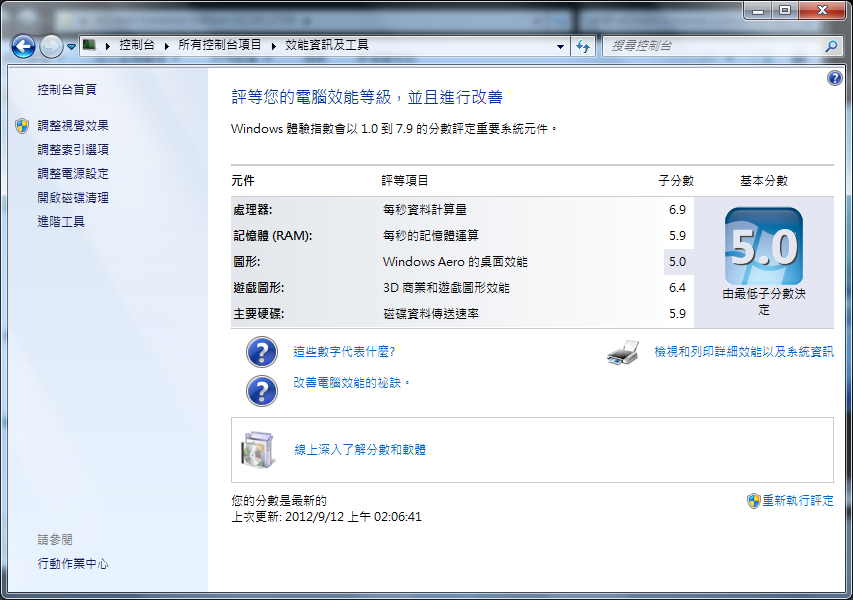The width and height of the screenshot is (853, 600).
Task: Click the graphics subscore 5.0
Action: (677, 262)
